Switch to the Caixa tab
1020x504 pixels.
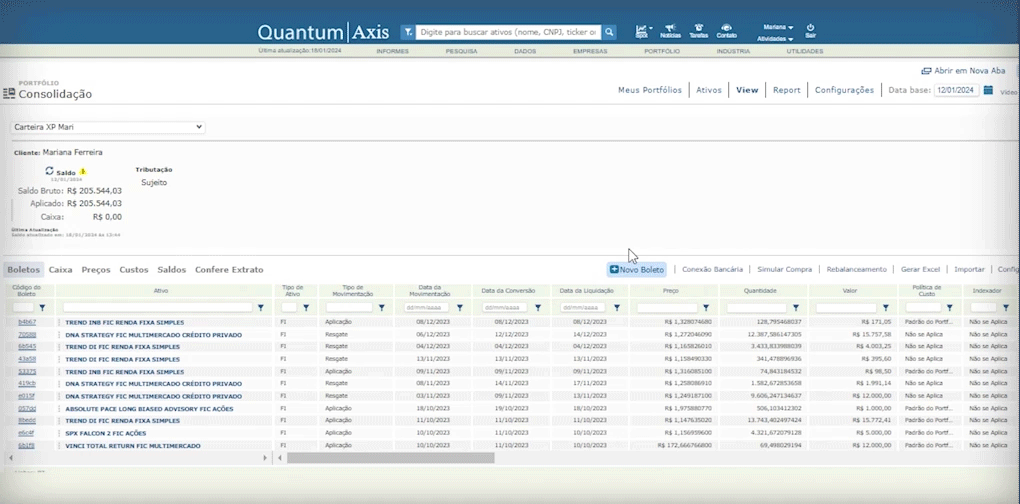coord(60,270)
